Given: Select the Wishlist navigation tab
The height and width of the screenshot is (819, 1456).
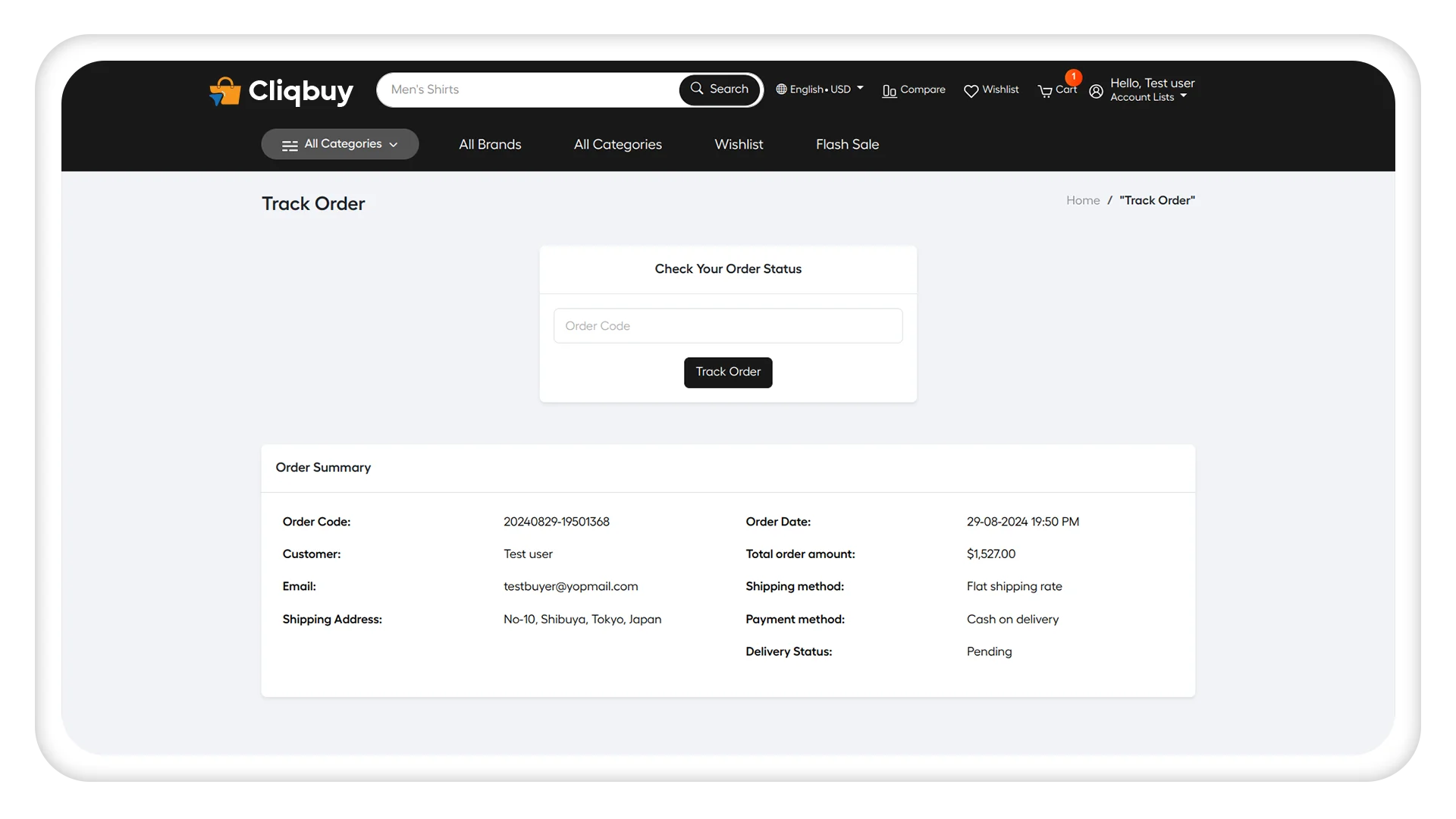Looking at the screenshot, I should pyautogui.click(x=738, y=144).
